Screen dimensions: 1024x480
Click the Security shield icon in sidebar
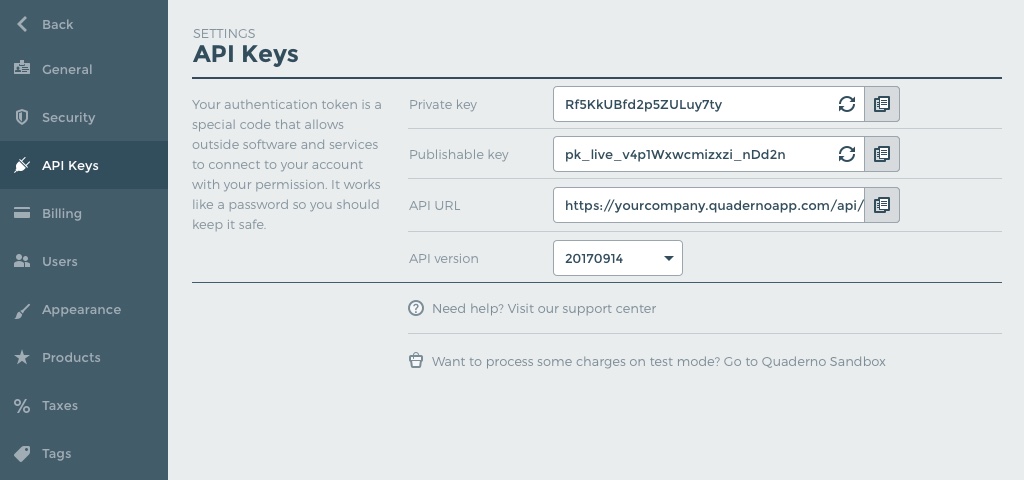(x=22, y=118)
